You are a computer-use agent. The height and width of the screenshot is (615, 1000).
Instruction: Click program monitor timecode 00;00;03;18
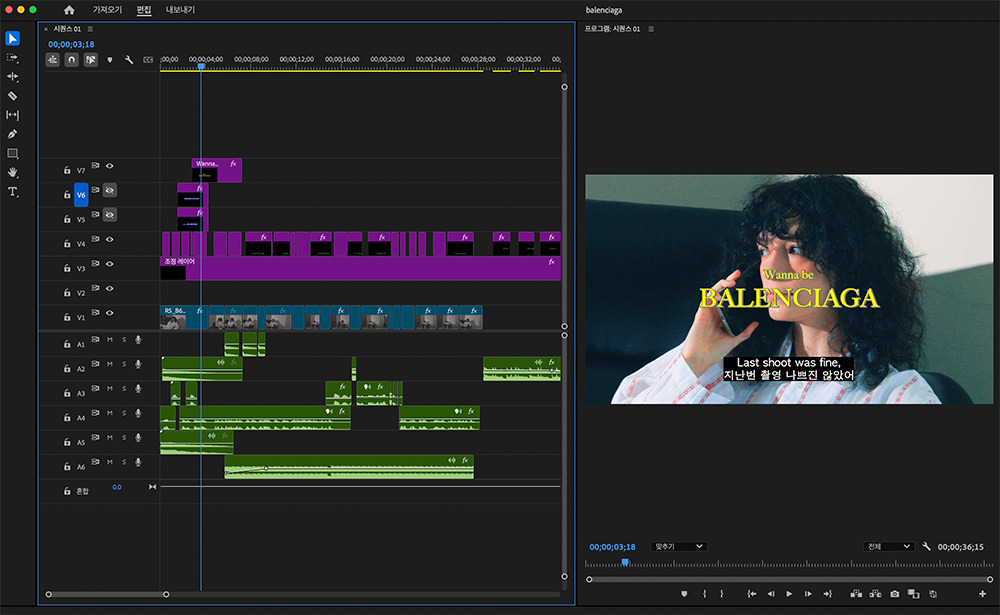coord(612,547)
